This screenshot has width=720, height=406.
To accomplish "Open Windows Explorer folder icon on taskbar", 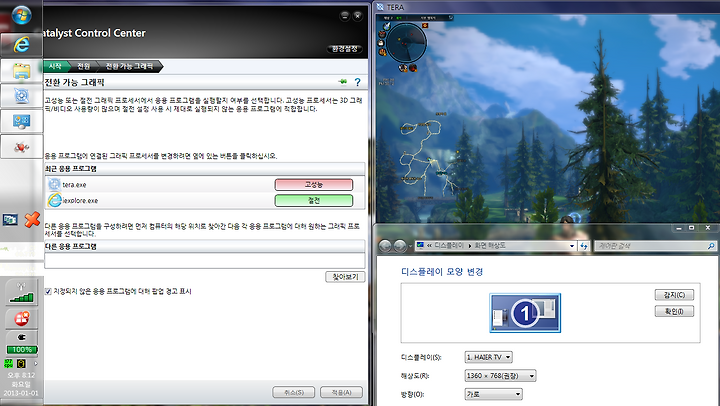I will tap(21, 70).
